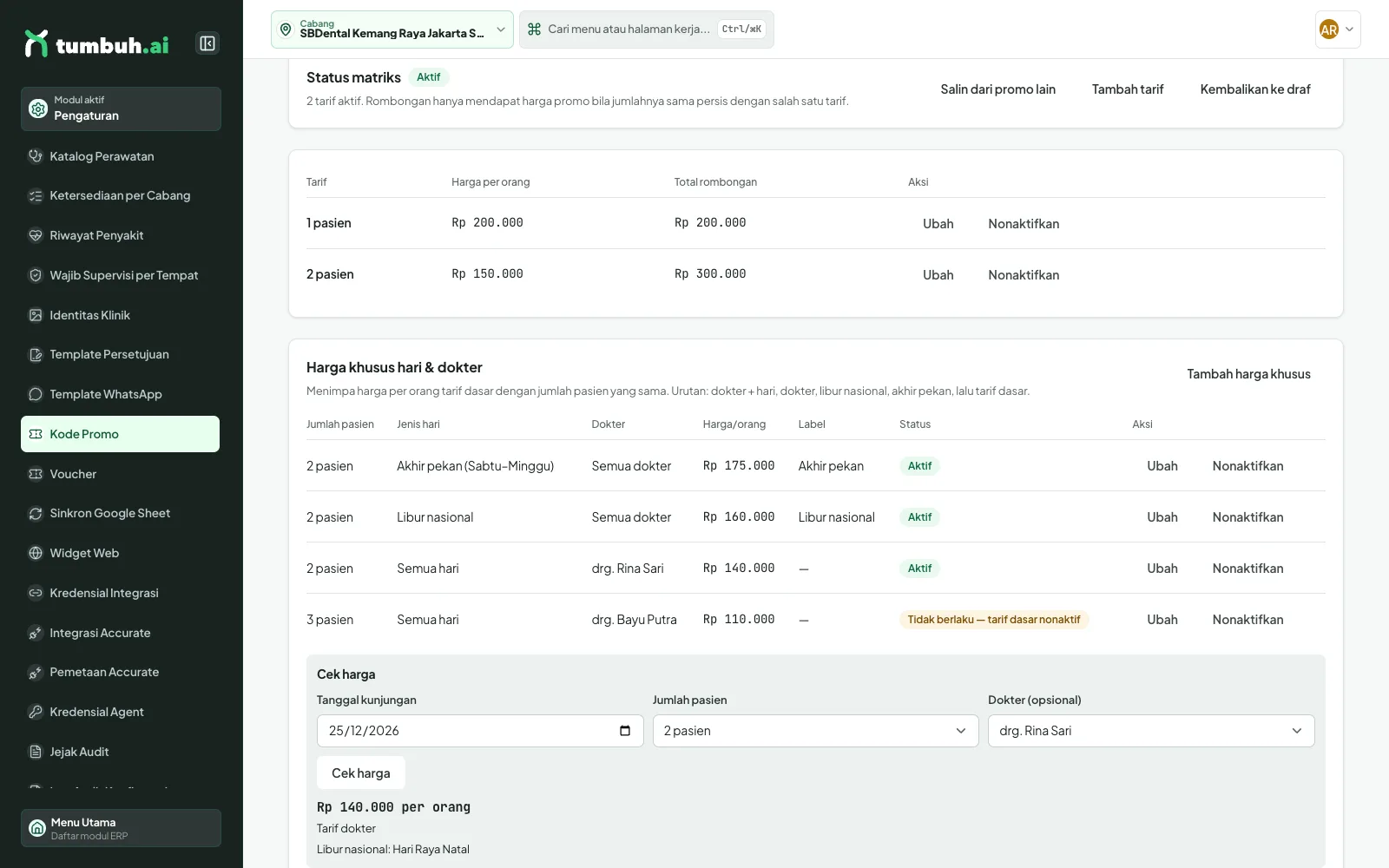Image resolution: width=1389 pixels, height=868 pixels.
Task: Click the Kredensial Agent key icon
Action: (x=36, y=712)
